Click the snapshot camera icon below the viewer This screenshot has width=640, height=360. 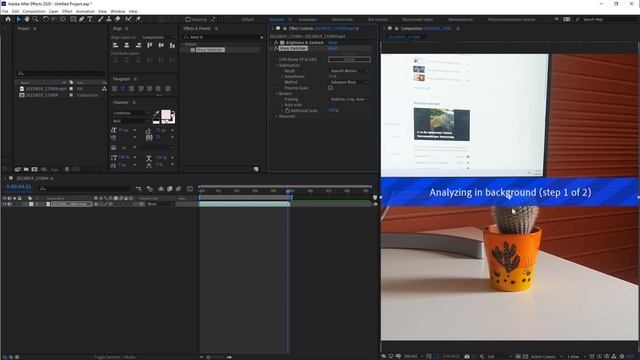pyautogui.click(x=467, y=356)
